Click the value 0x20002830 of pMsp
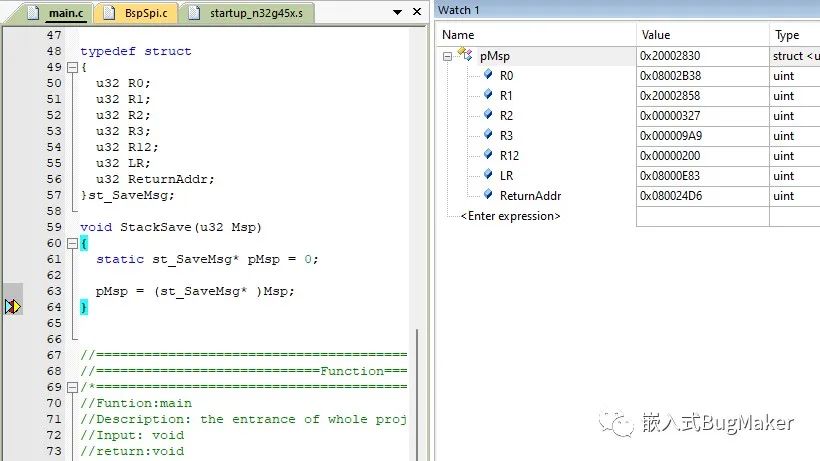820x461 pixels. (670, 56)
